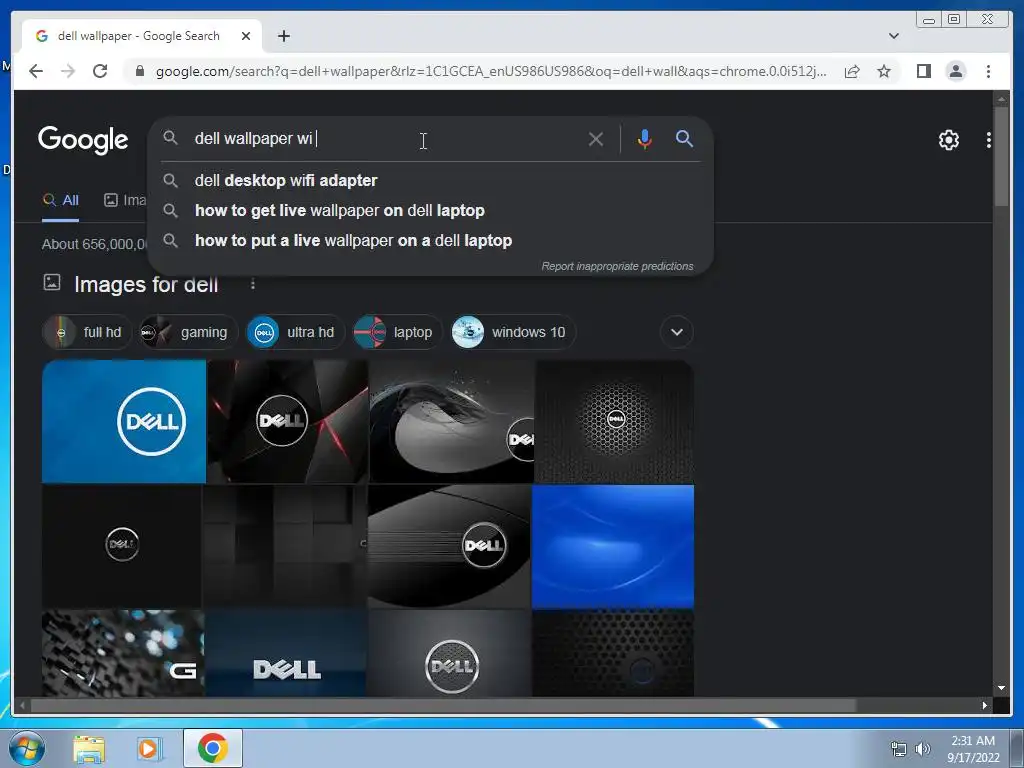The image size is (1024, 768).
Task: Open the volume tray icon
Action: [923, 749]
